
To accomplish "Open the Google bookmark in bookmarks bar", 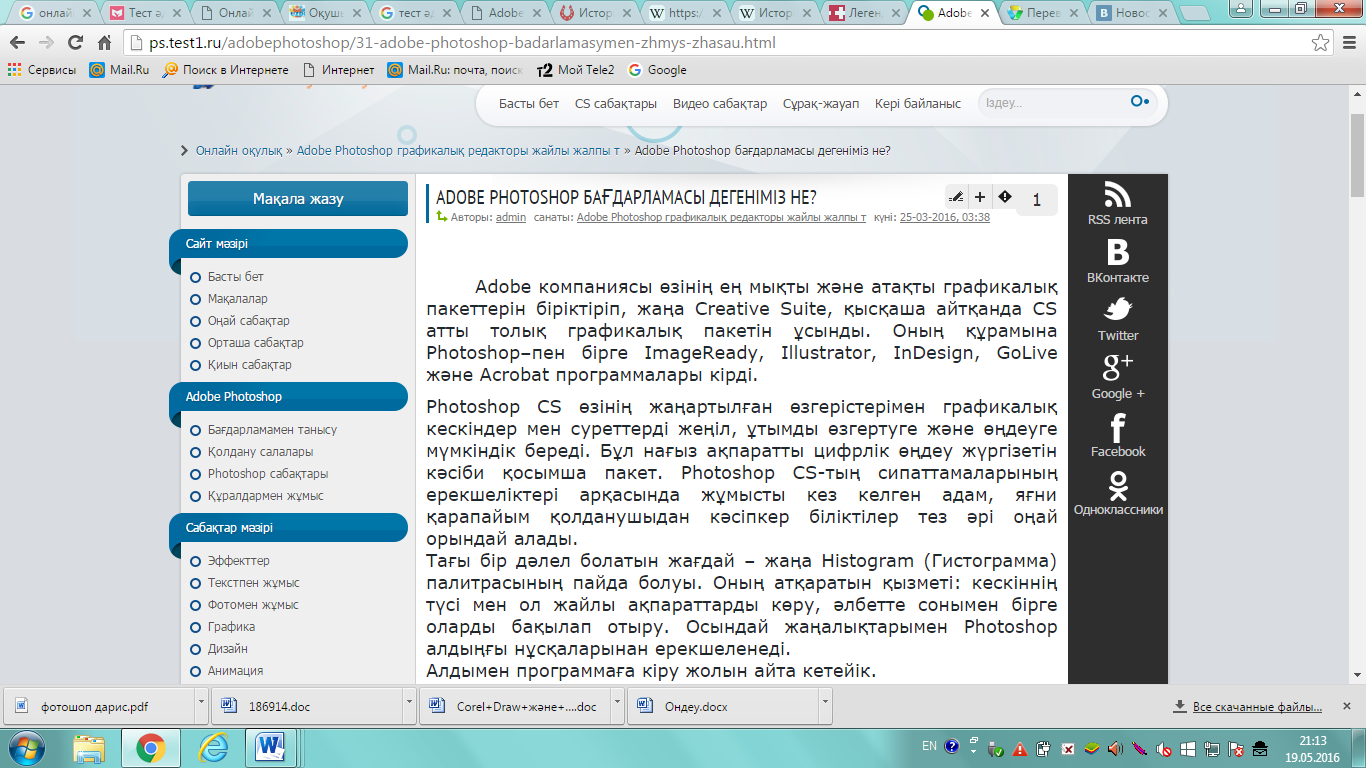I will 657,70.
